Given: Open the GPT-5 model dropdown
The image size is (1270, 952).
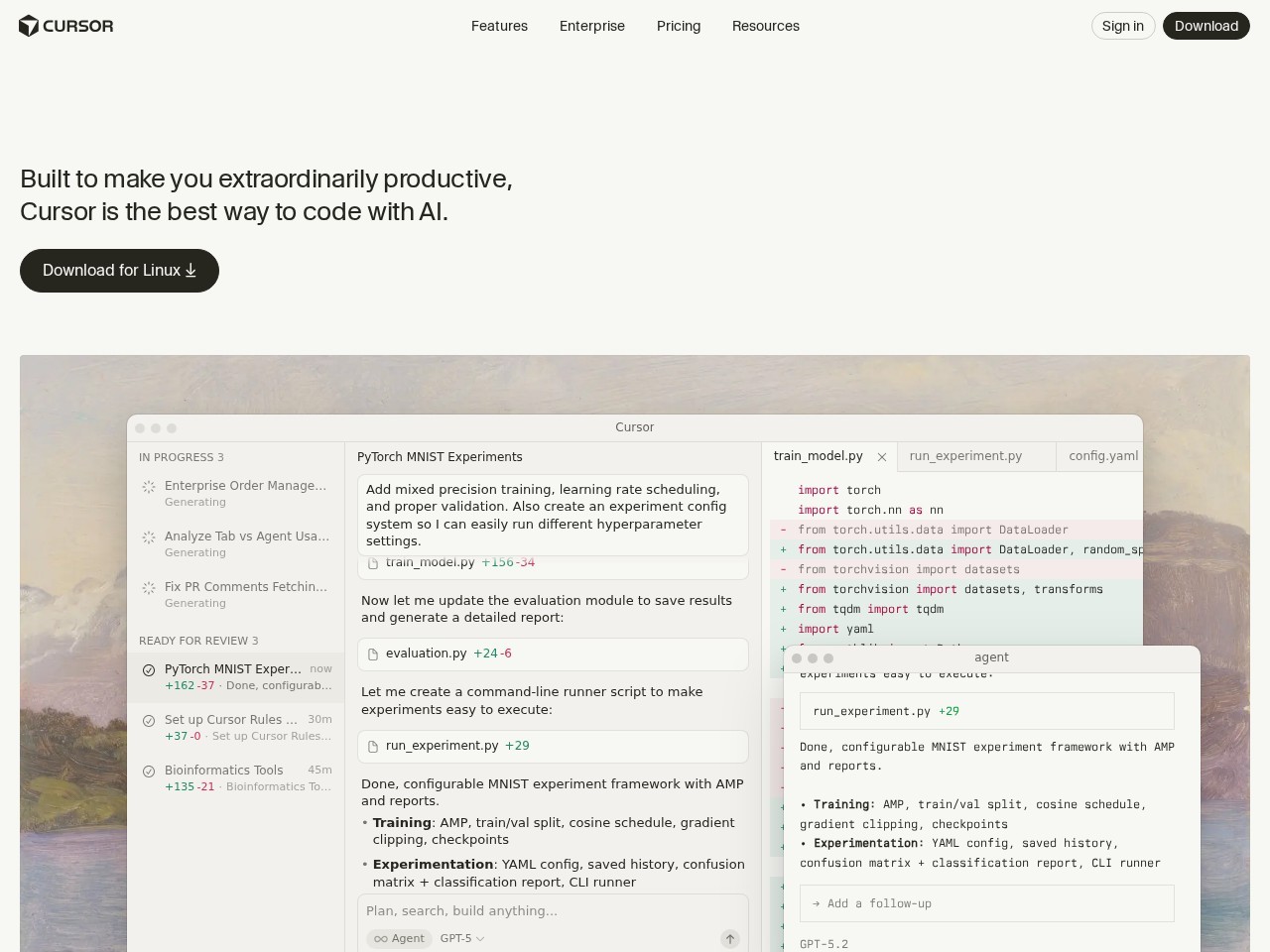Looking at the screenshot, I should (462, 939).
